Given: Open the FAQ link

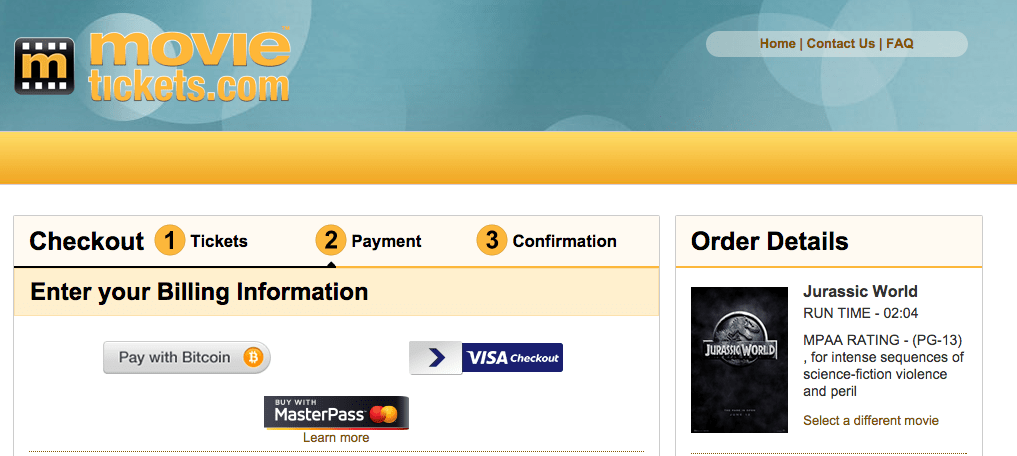Looking at the screenshot, I should [x=900, y=43].
